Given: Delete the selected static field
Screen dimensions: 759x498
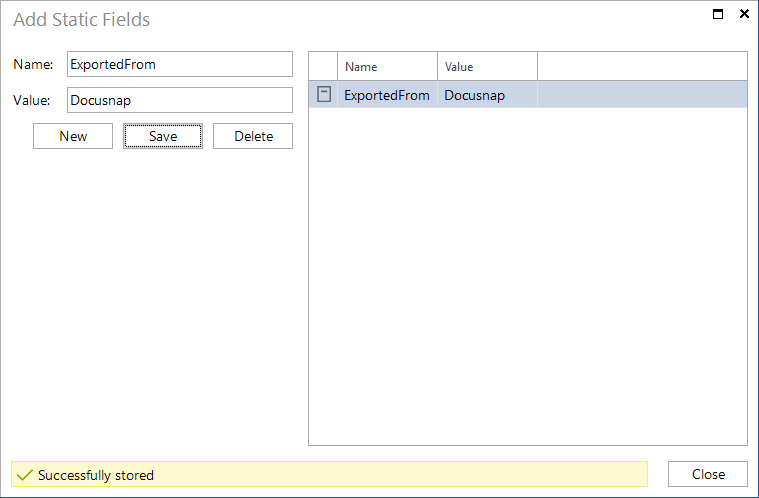Looking at the screenshot, I should tap(253, 136).
